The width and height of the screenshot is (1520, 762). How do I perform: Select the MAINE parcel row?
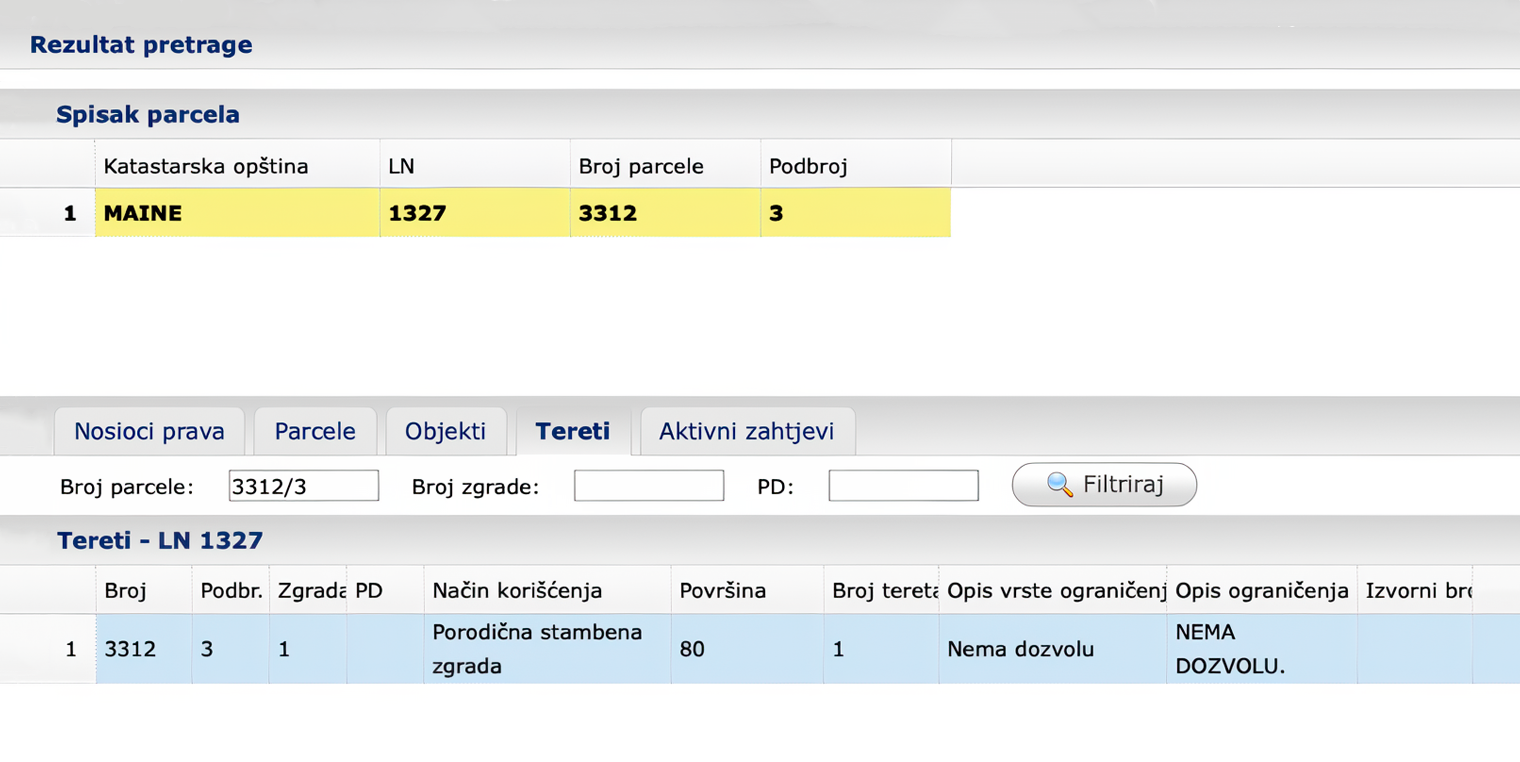point(236,213)
